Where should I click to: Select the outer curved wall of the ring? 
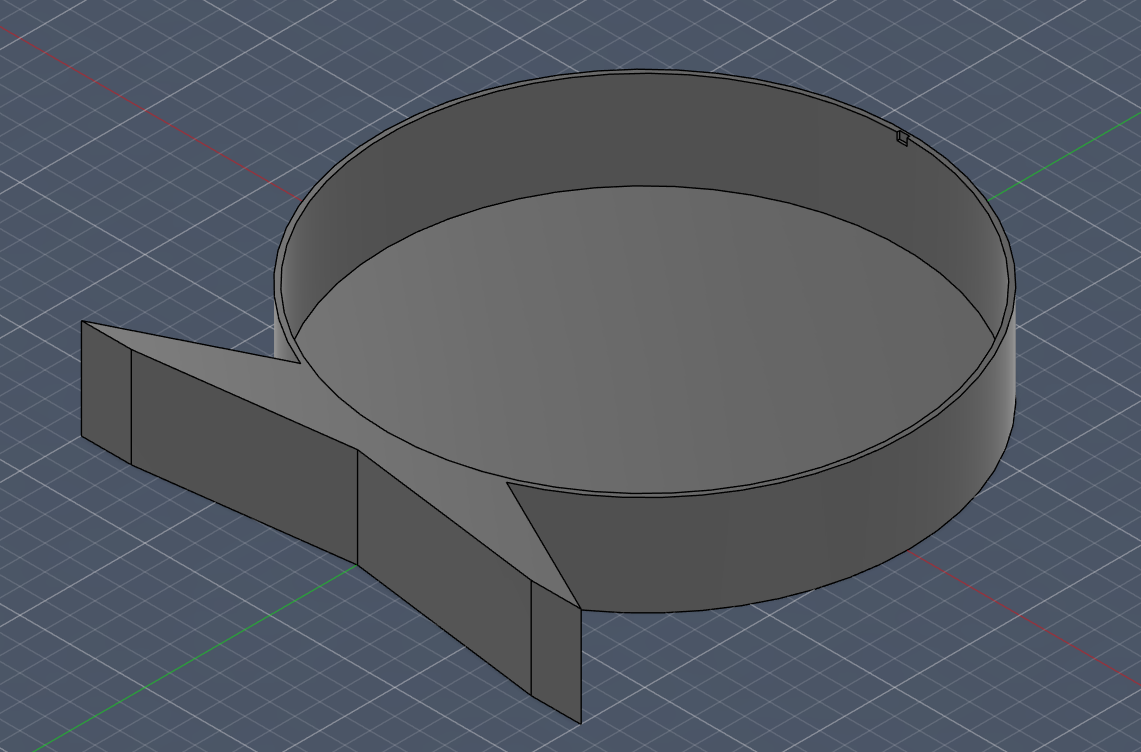click(x=800, y=540)
